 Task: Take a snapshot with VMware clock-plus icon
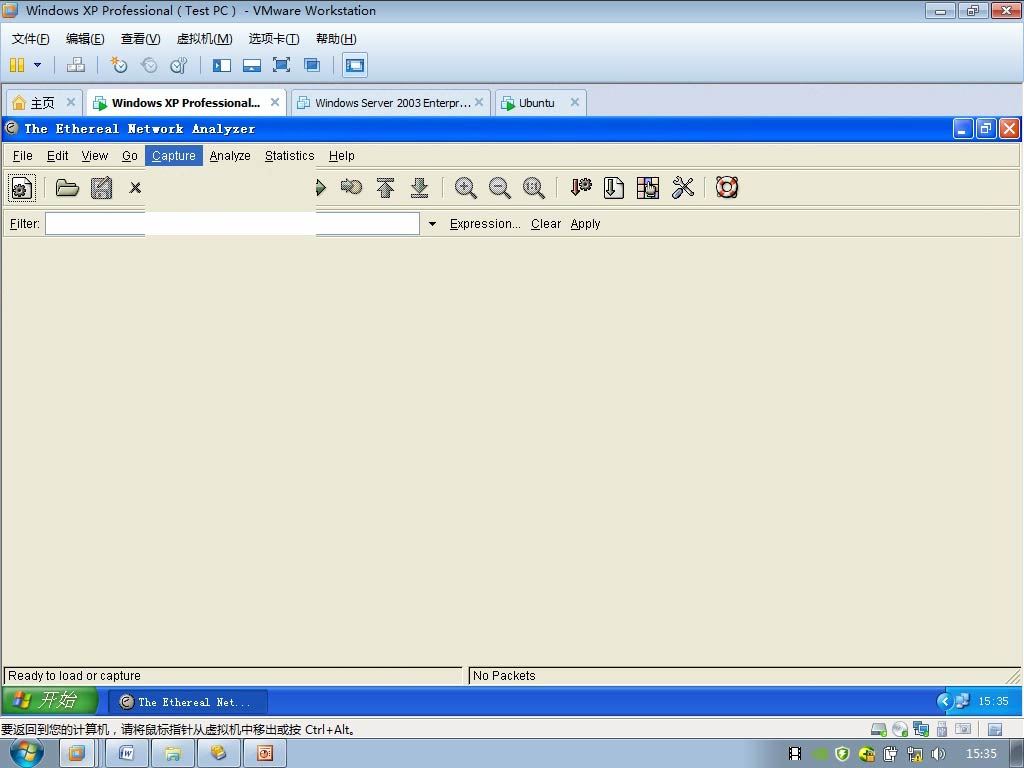pyautogui.click(x=118, y=65)
